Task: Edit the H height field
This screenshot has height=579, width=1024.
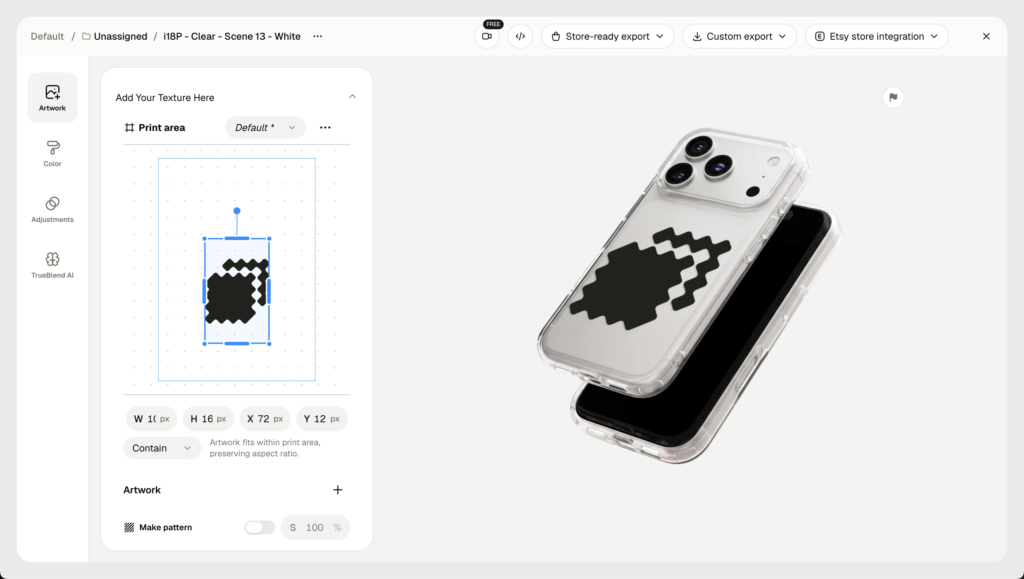Action: pos(208,418)
